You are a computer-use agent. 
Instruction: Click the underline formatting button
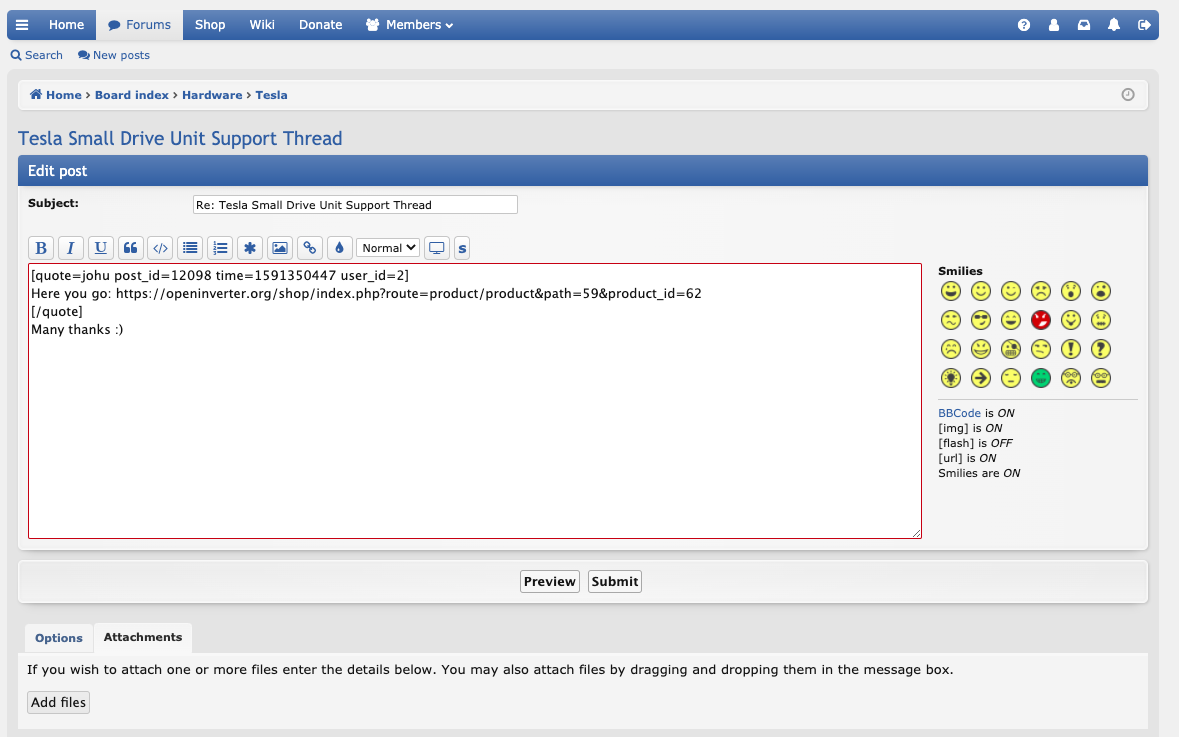click(101, 248)
